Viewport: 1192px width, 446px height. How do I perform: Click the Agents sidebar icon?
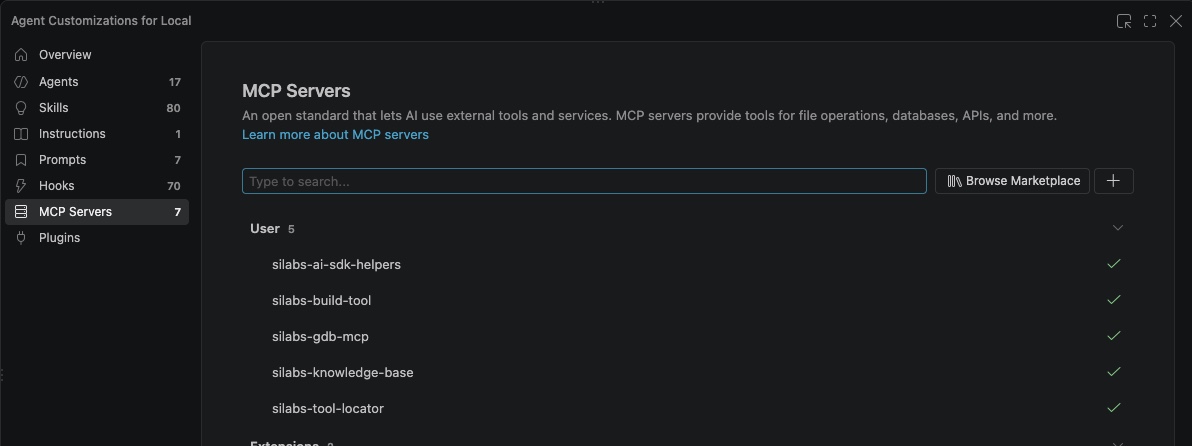[x=21, y=81]
